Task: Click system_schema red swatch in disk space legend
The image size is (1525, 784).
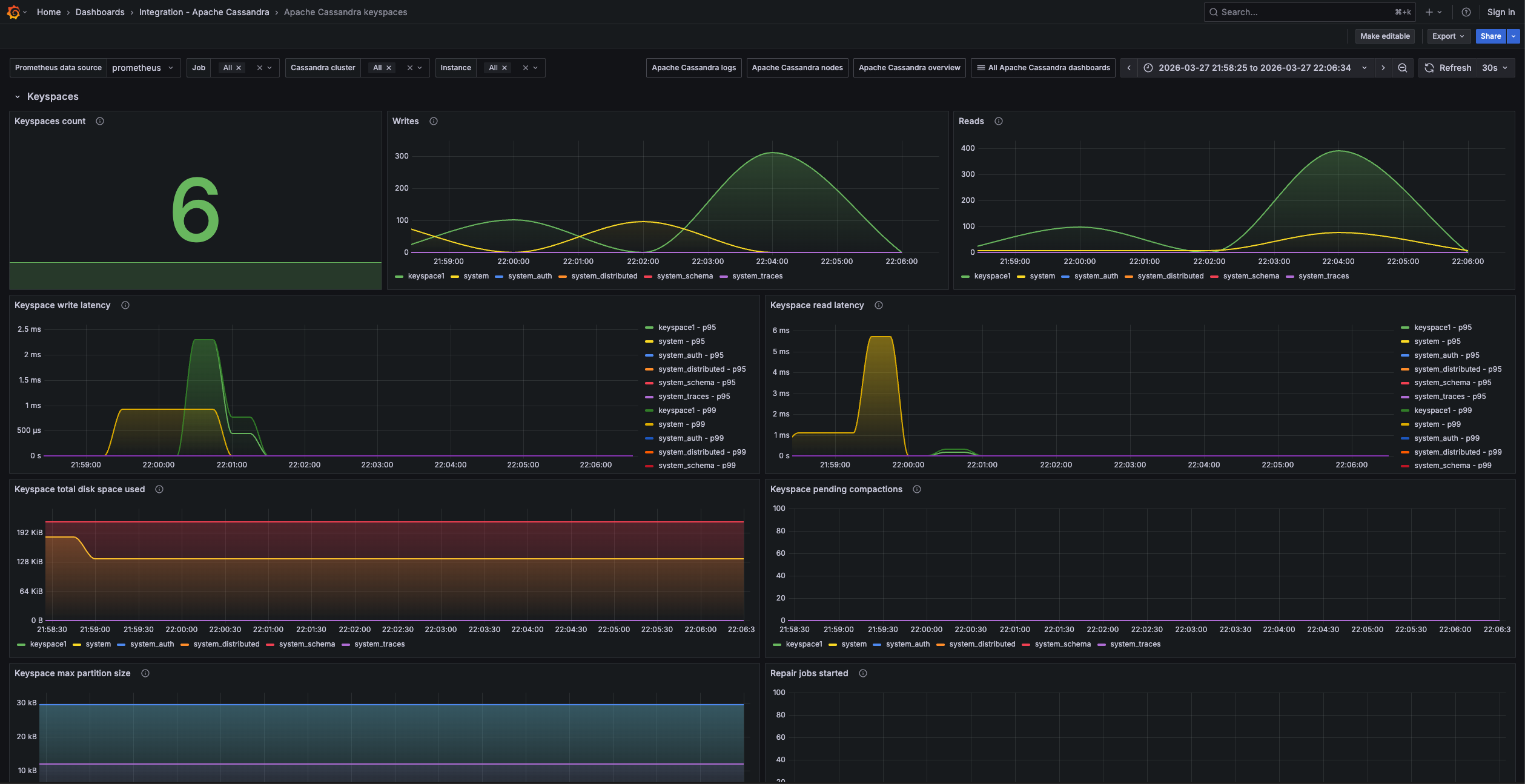Action: [270, 644]
